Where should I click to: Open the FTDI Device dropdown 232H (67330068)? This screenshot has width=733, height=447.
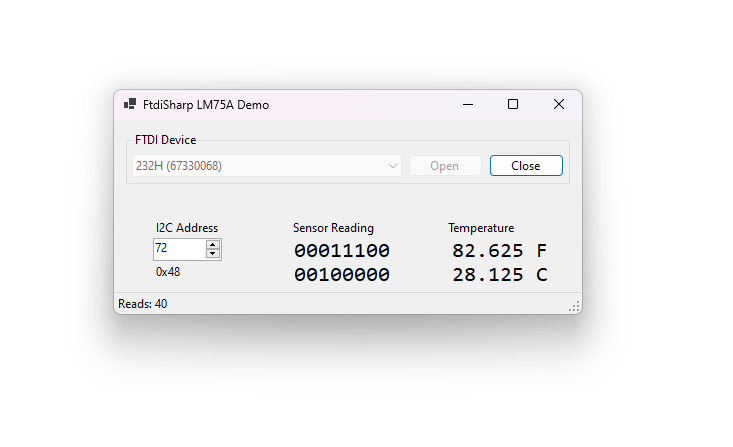[267, 166]
